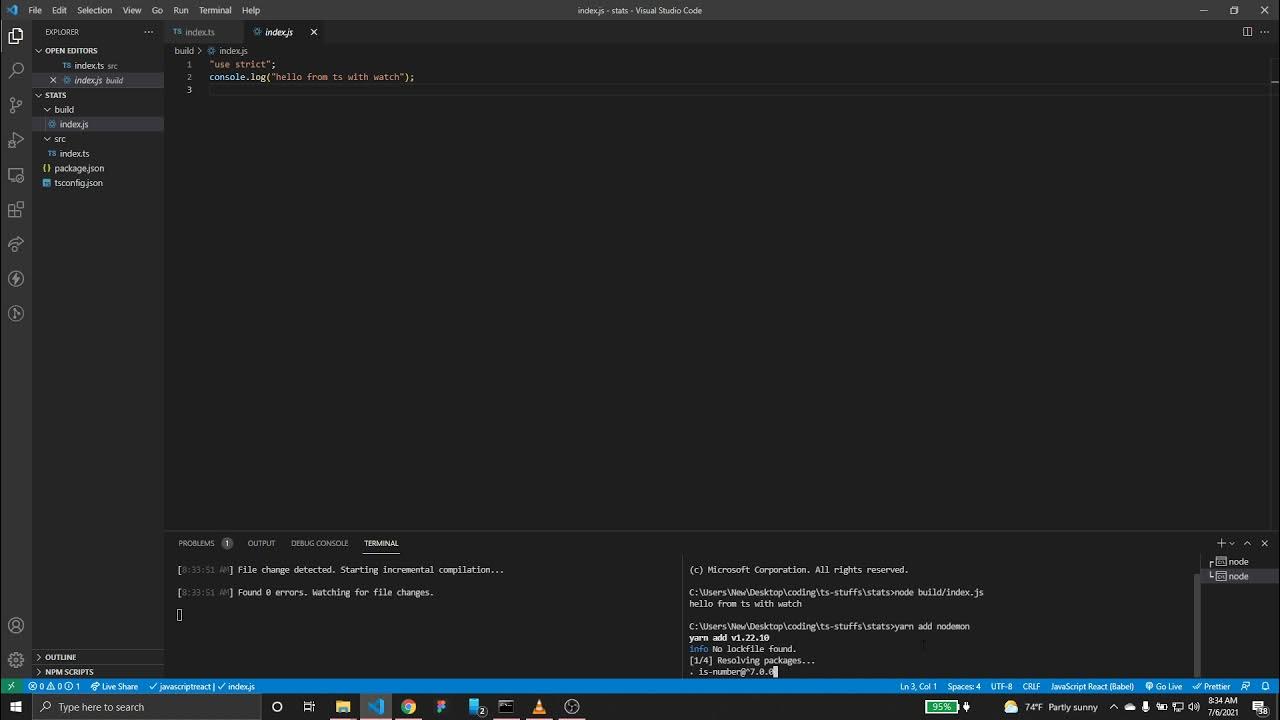Change line ending via CRLF

click(x=1031, y=686)
